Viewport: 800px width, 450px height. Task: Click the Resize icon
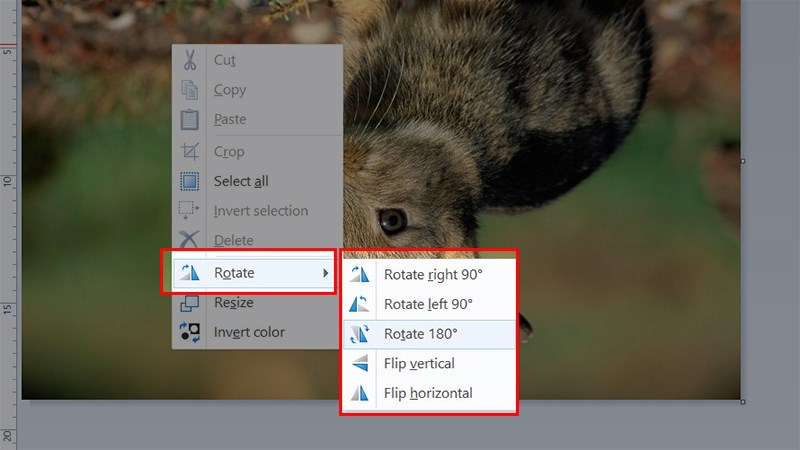tap(190, 303)
